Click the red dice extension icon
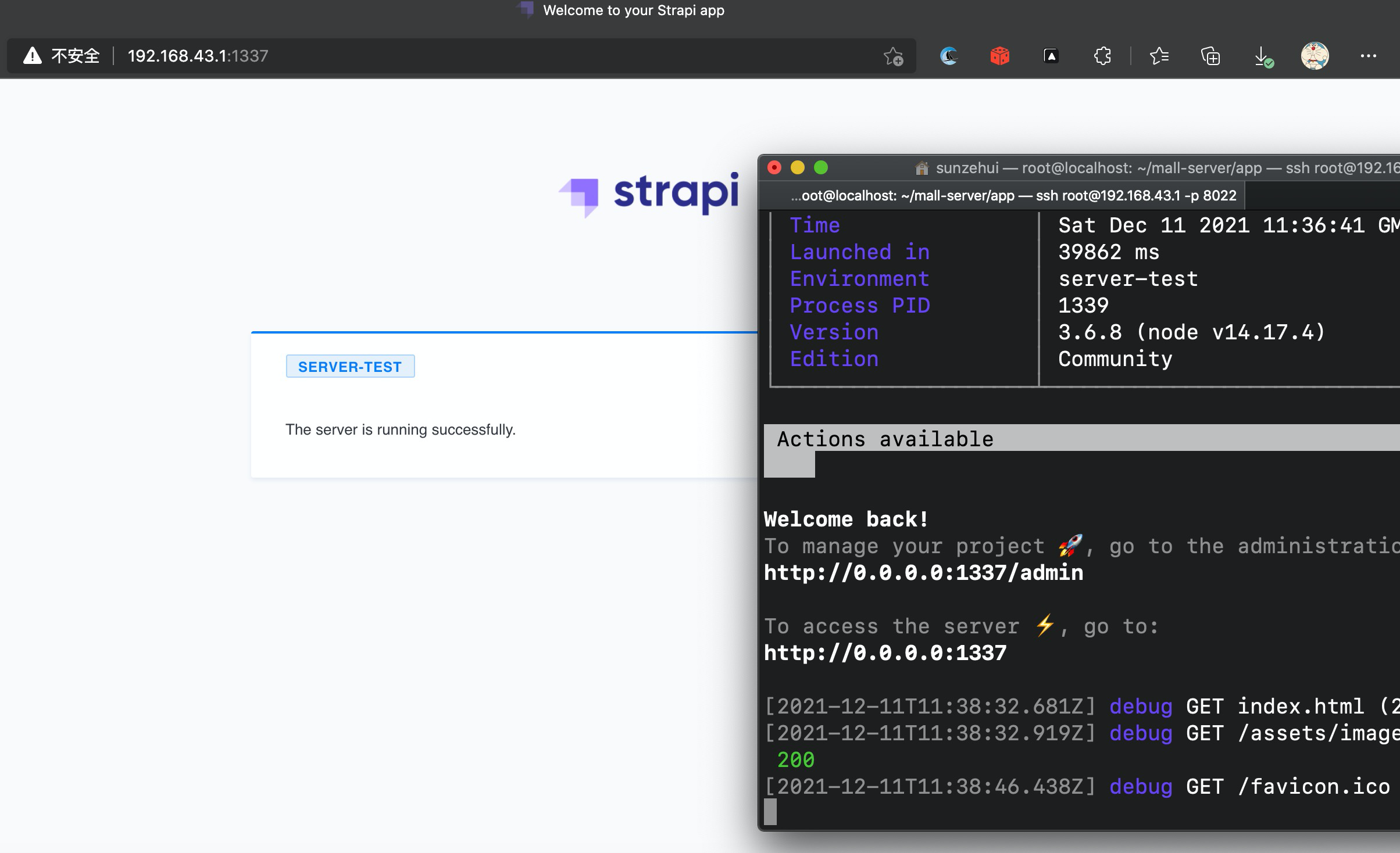Screen dimensions: 1400x853 pyautogui.click(x=999, y=56)
